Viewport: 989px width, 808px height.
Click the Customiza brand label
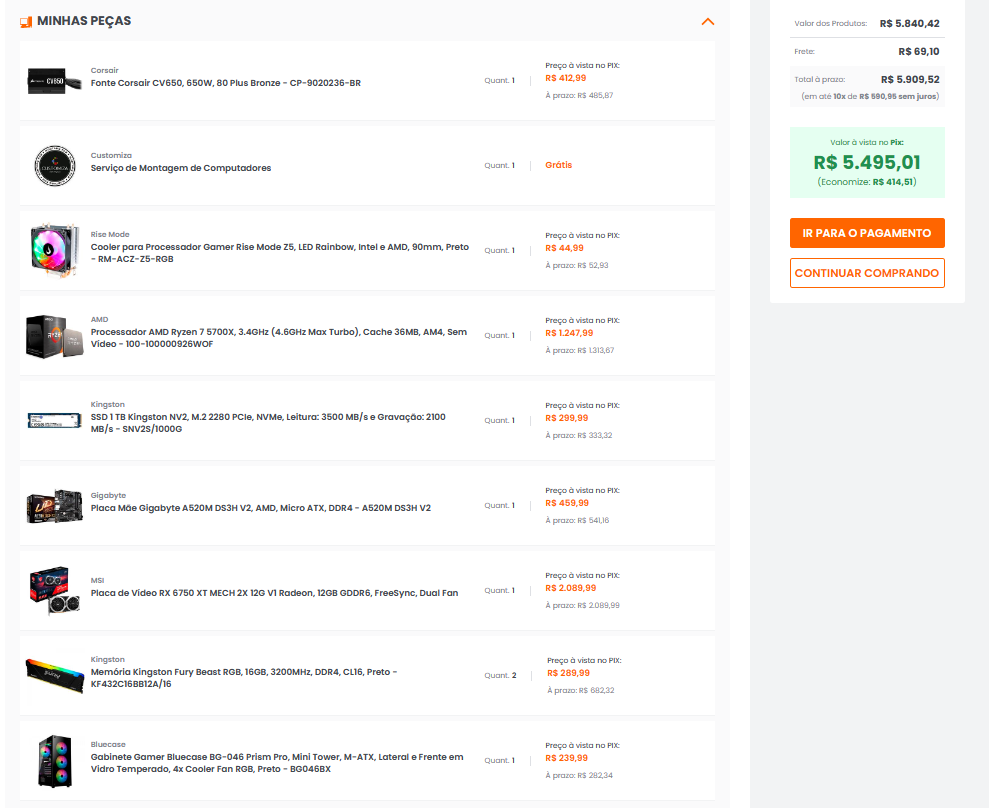(x=111, y=156)
